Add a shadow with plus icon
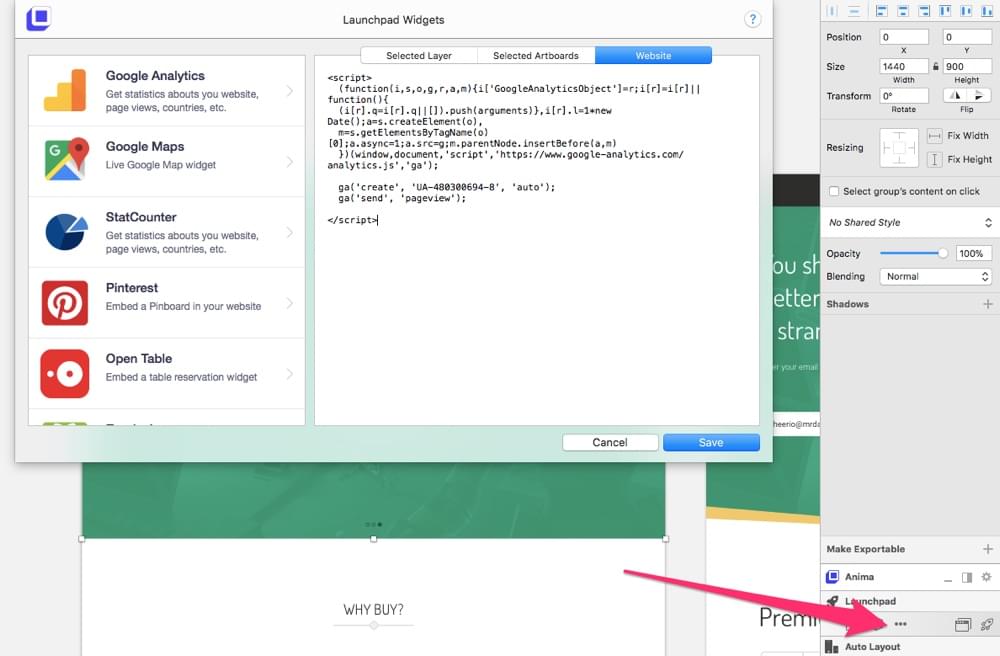Viewport: 1000px width, 656px height. pos(988,304)
